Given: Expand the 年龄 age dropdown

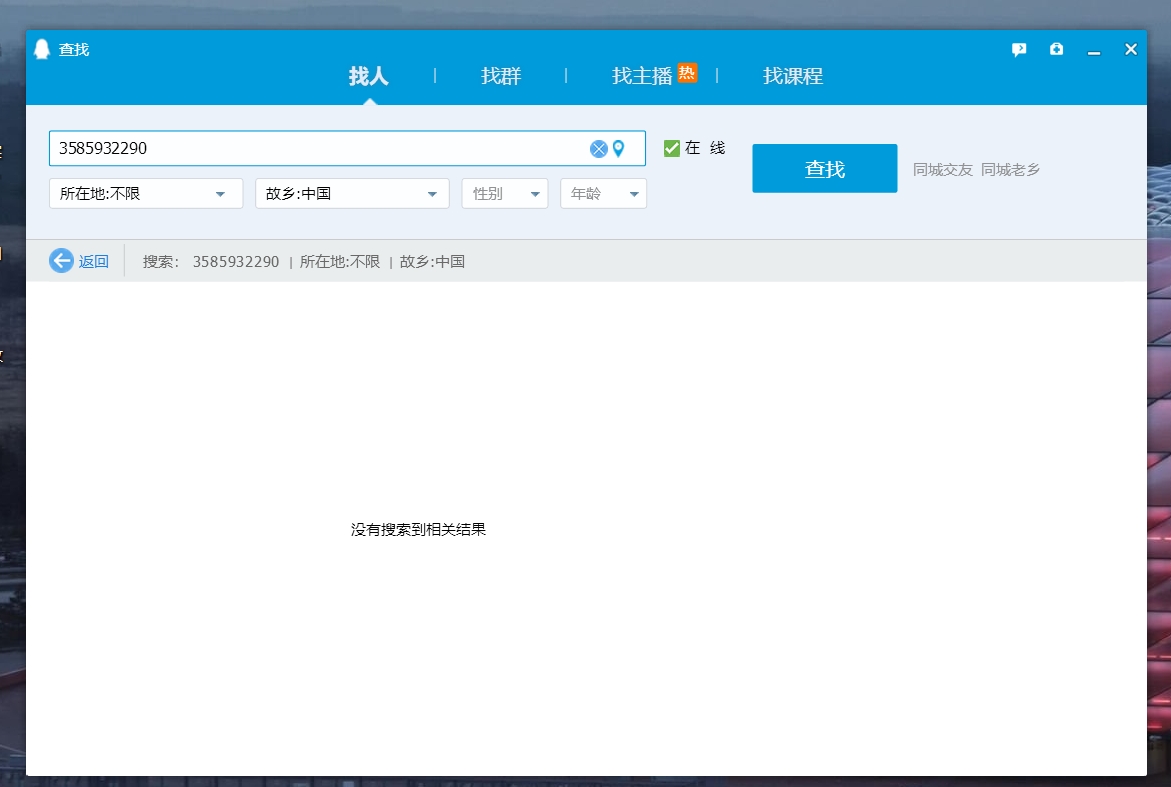Looking at the screenshot, I should (603, 194).
